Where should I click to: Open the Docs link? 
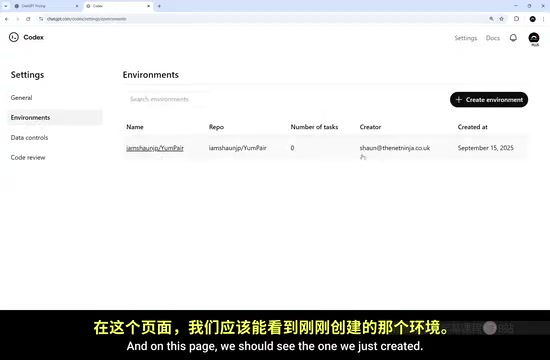[492, 38]
